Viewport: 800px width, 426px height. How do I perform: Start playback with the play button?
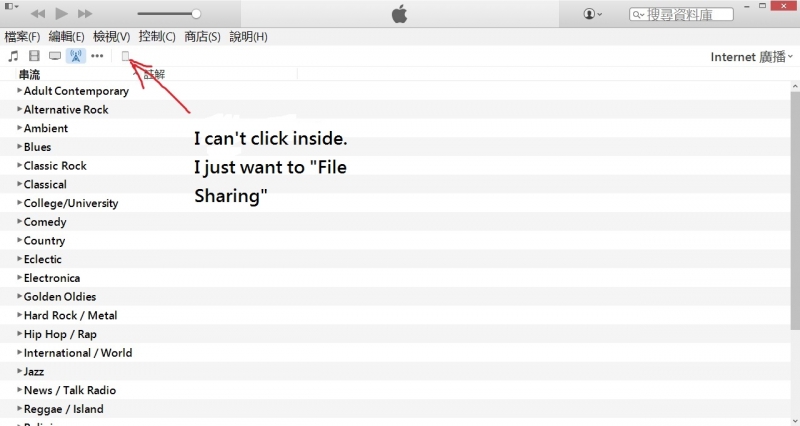[61, 14]
